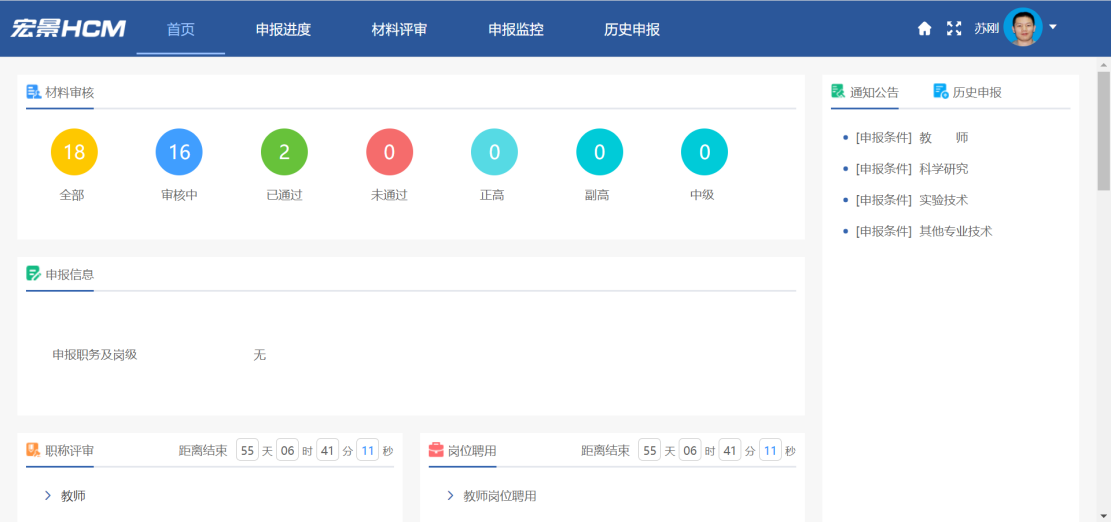
Task: Select the yellow 全部 count circle
Action: point(74,152)
